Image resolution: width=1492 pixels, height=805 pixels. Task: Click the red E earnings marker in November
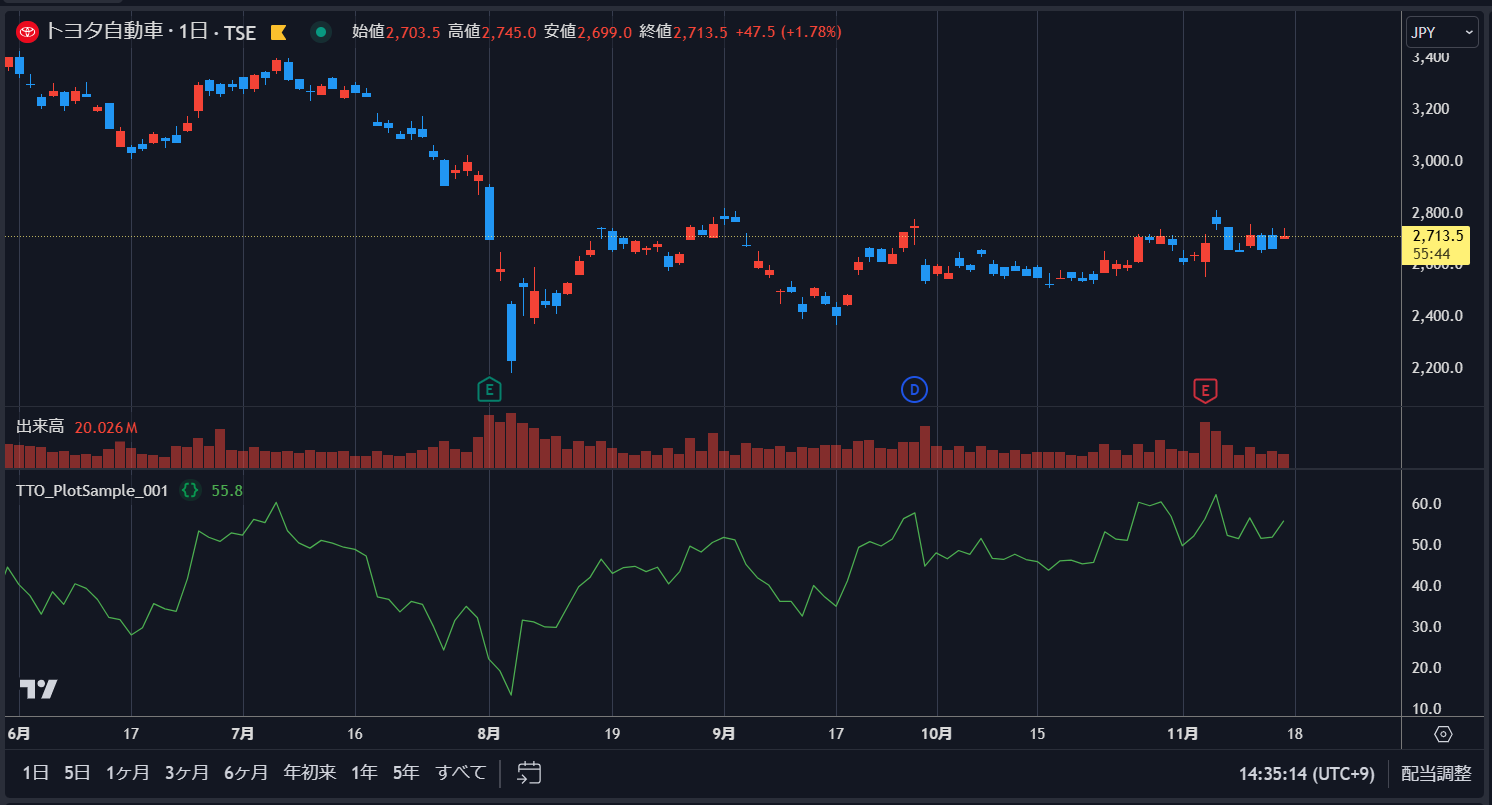[x=1205, y=390]
